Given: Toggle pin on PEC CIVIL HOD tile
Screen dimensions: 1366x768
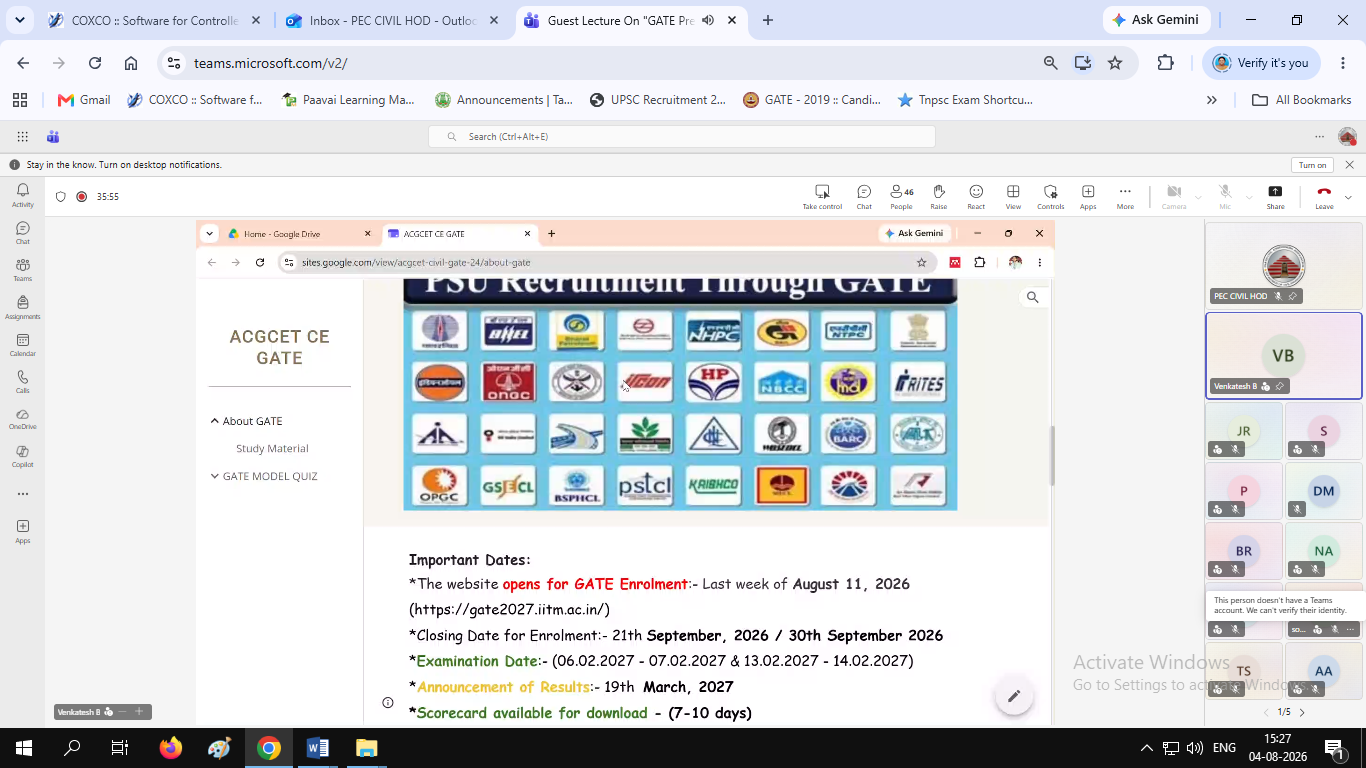Looking at the screenshot, I should (x=1293, y=296).
